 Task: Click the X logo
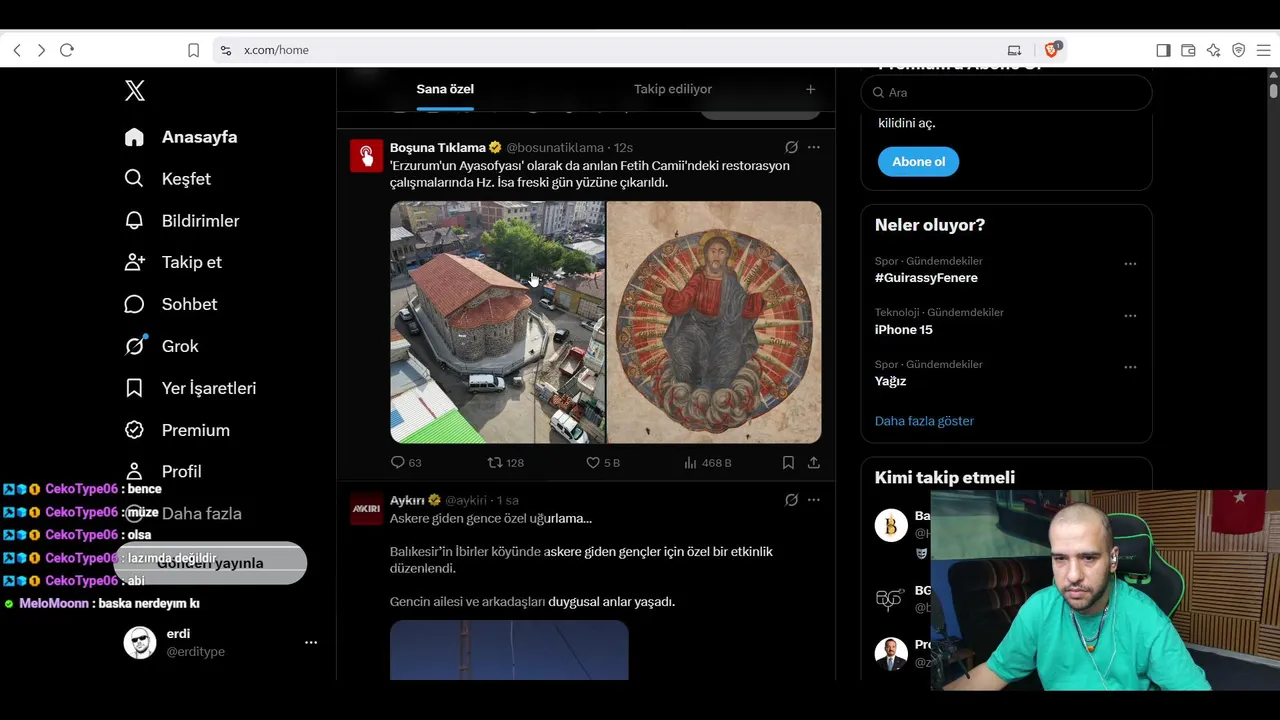[135, 91]
